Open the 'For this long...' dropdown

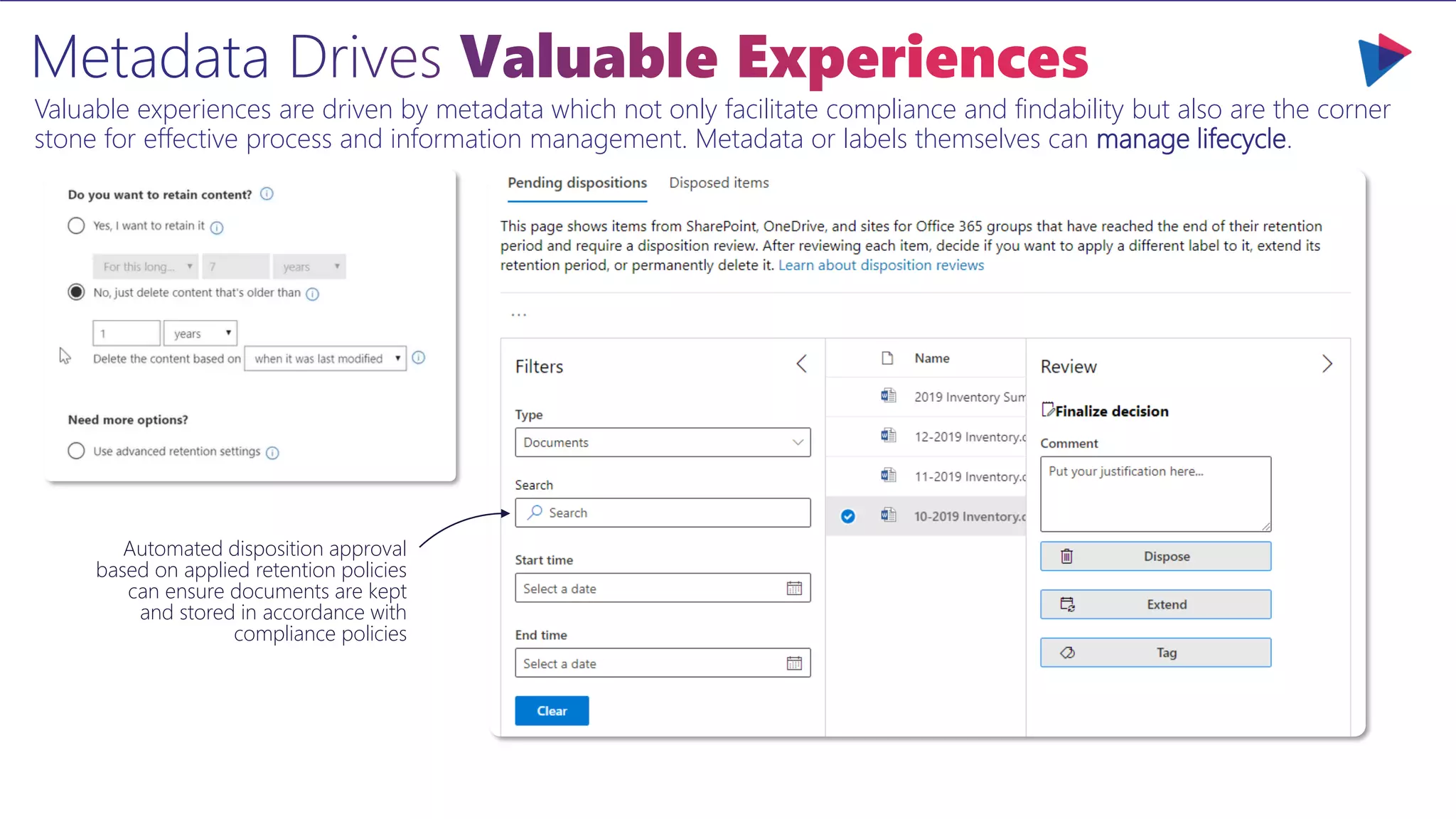point(146,267)
